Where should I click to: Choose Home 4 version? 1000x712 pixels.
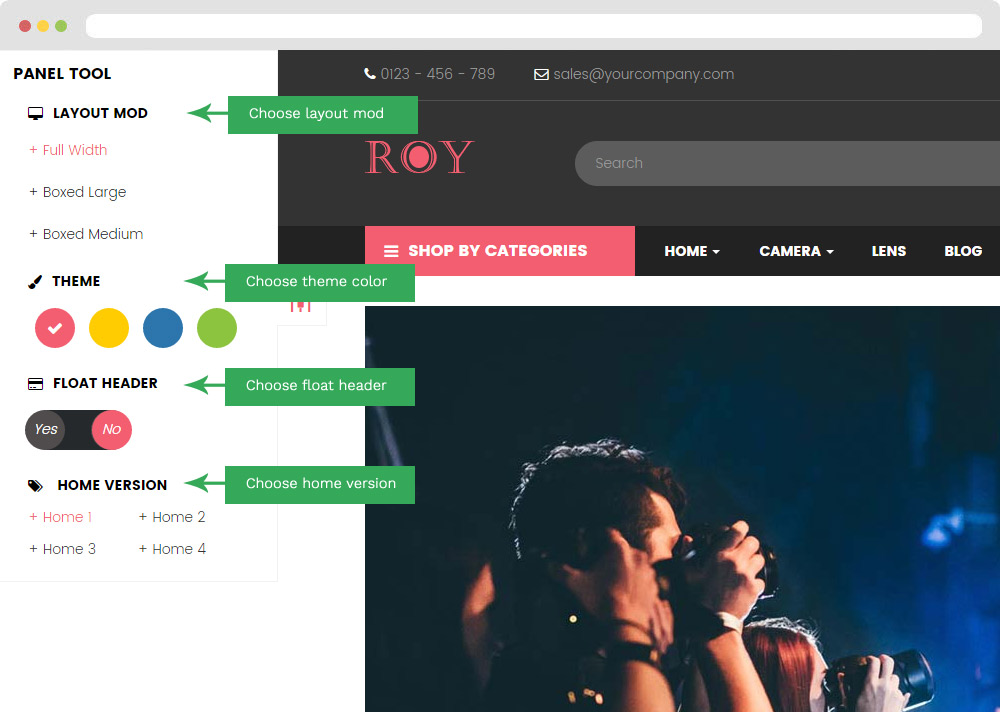172,549
